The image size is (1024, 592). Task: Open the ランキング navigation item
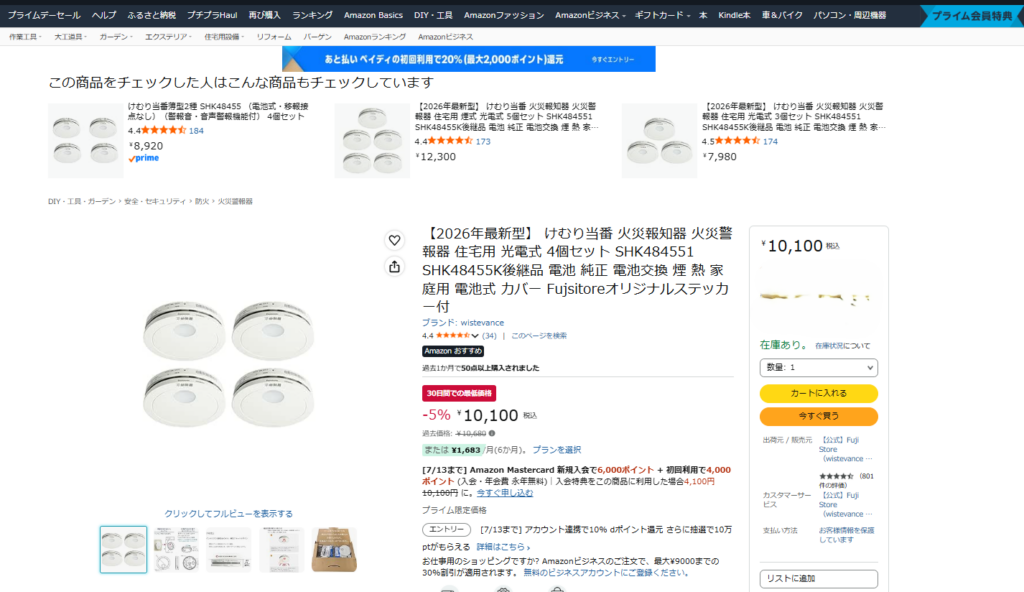(312, 15)
